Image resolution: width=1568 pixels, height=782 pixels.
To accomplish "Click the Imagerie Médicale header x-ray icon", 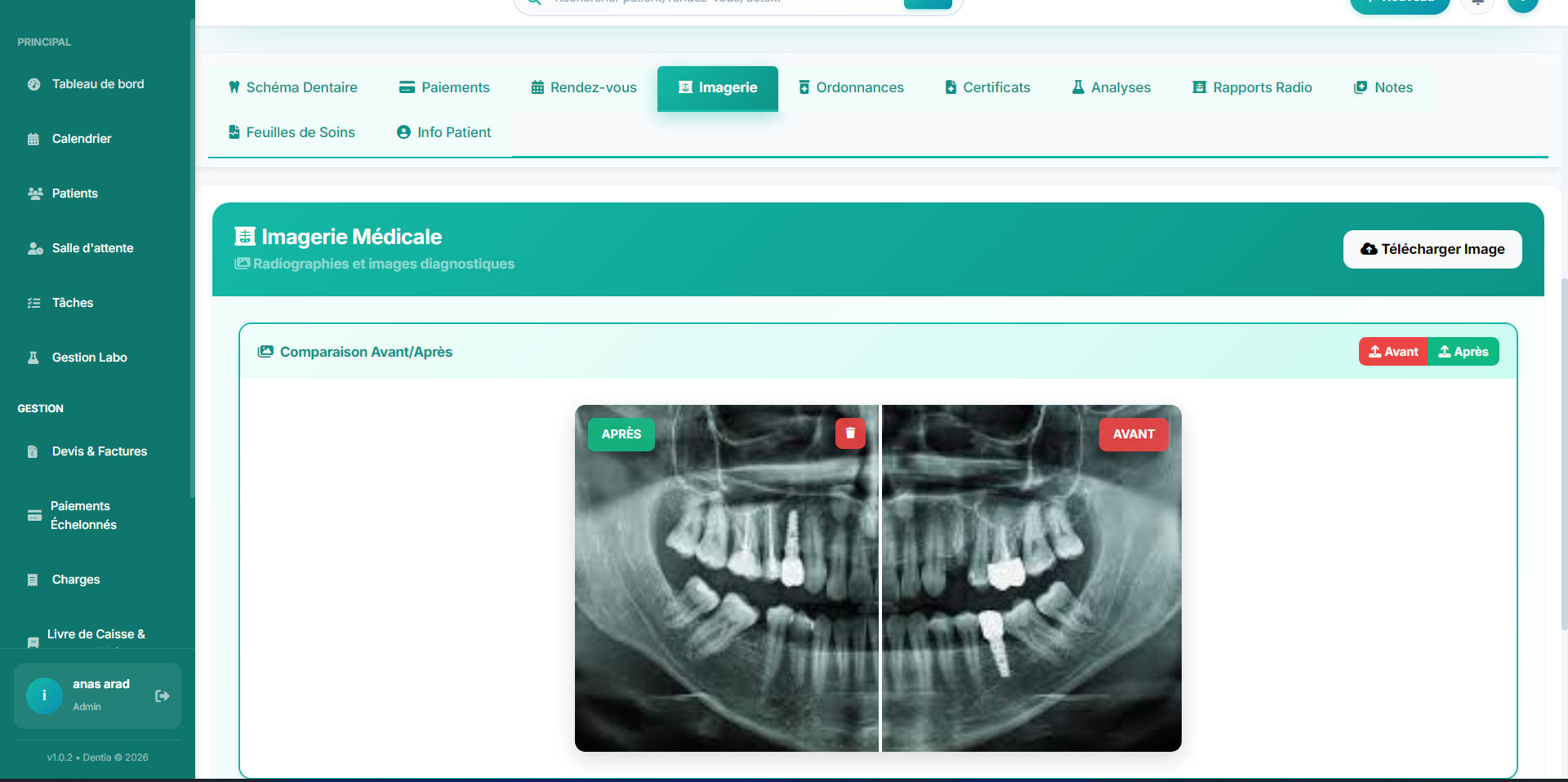I will click(245, 237).
